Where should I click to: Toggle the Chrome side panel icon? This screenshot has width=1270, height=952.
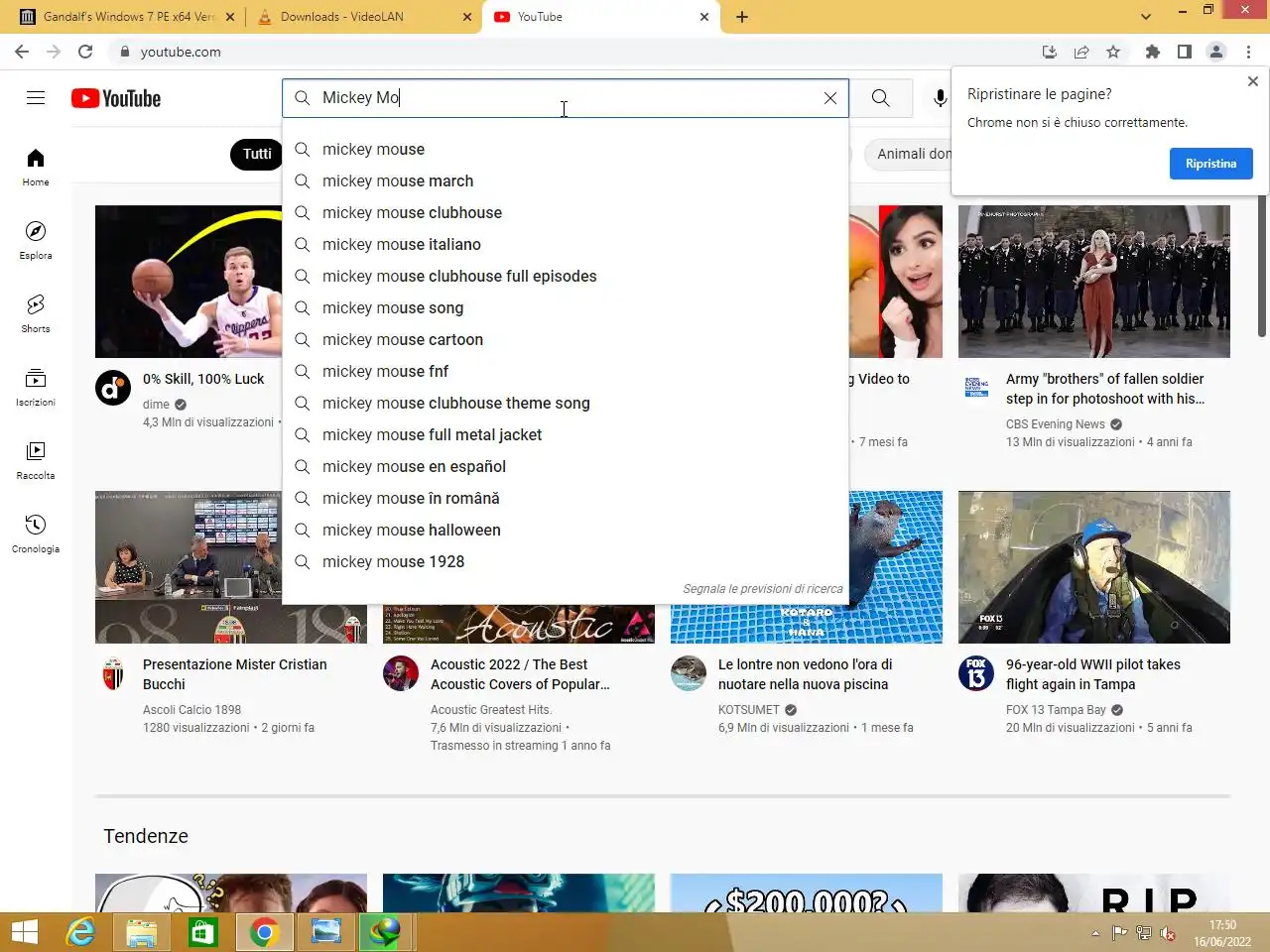(1184, 52)
